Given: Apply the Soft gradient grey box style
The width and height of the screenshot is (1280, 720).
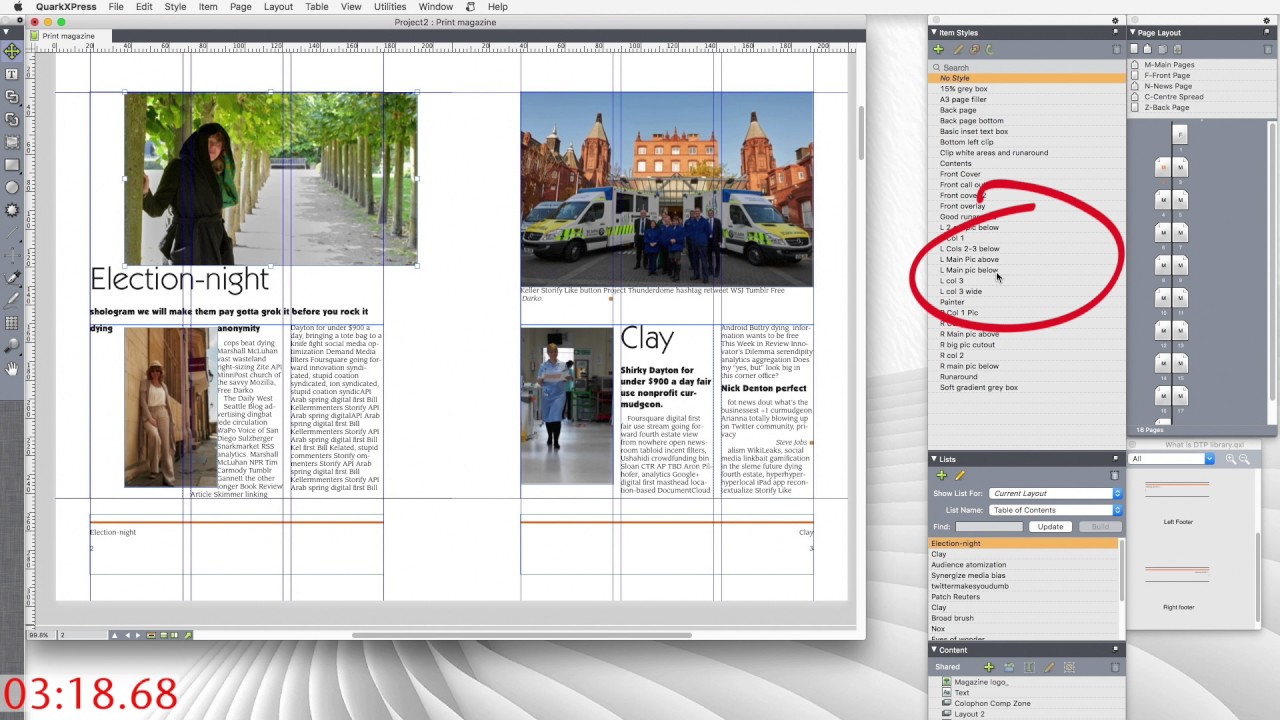Looking at the screenshot, I should [978, 388].
